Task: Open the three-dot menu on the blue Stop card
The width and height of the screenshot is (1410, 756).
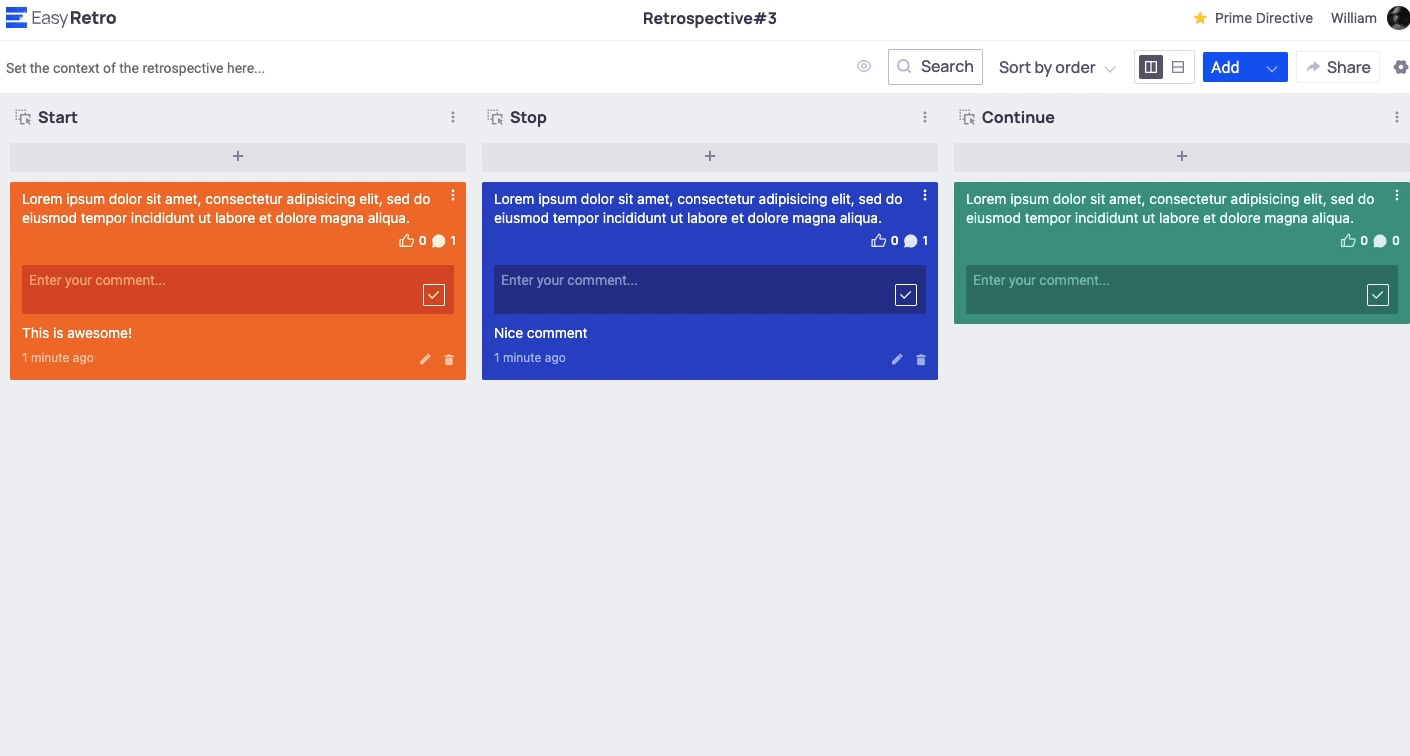Action: 925,195
